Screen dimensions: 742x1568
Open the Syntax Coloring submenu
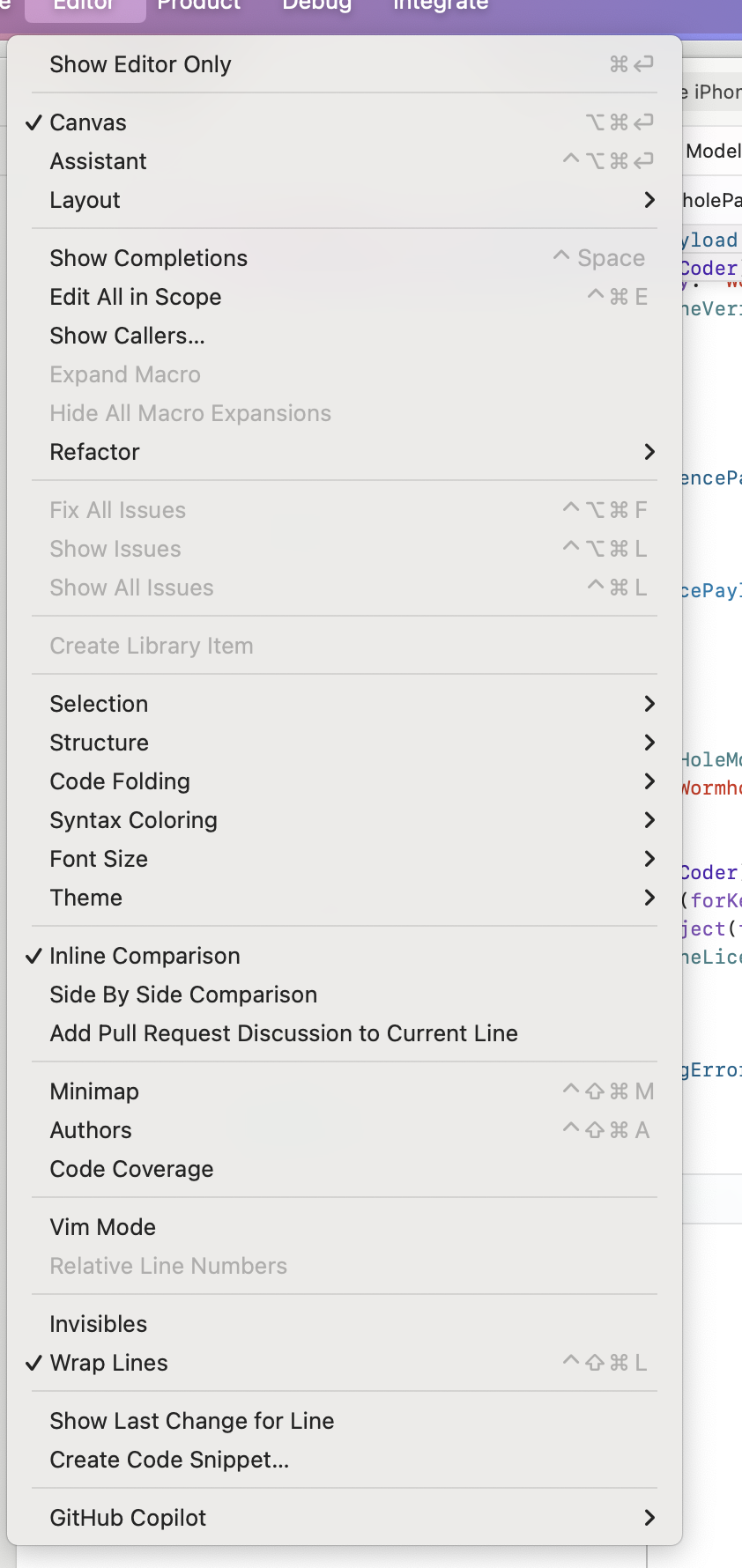coord(133,820)
